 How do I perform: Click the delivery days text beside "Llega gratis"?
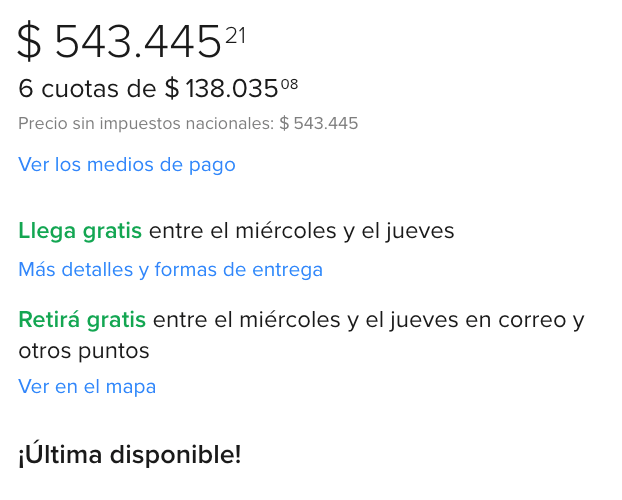[x=302, y=231]
